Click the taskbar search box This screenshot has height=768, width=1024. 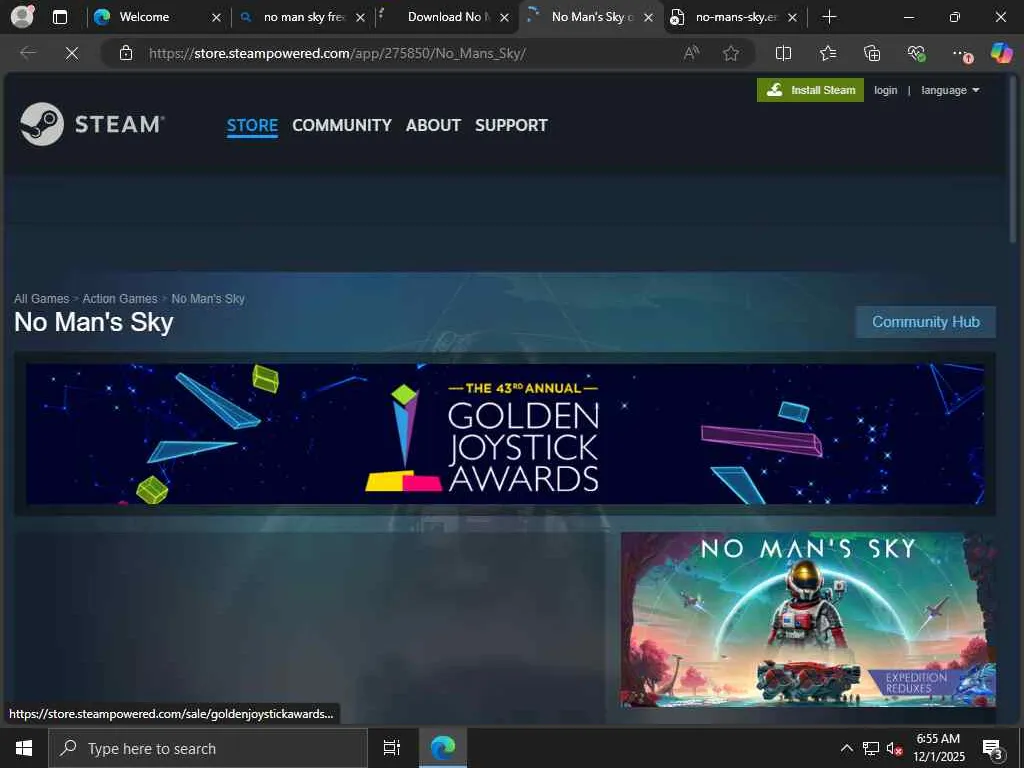click(x=209, y=748)
